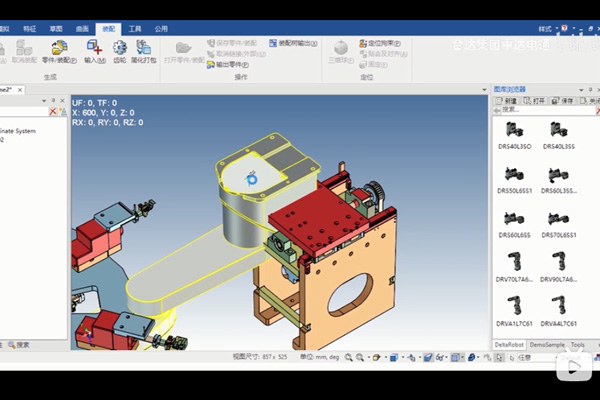Screen dimensions: 600x400
Task: Select the 齿轮 gear tool icon
Action: click(x=119, y=50)
